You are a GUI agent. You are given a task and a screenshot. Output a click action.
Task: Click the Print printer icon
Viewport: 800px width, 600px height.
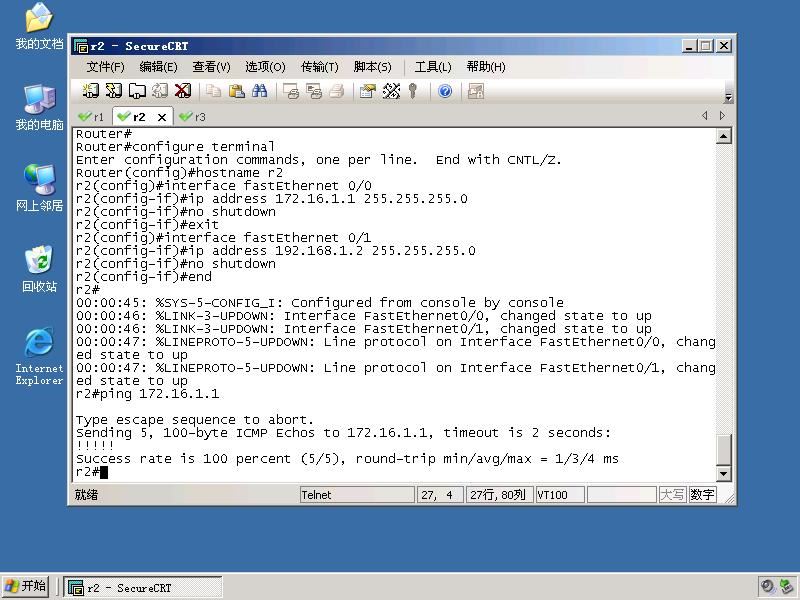coord(337,91)
